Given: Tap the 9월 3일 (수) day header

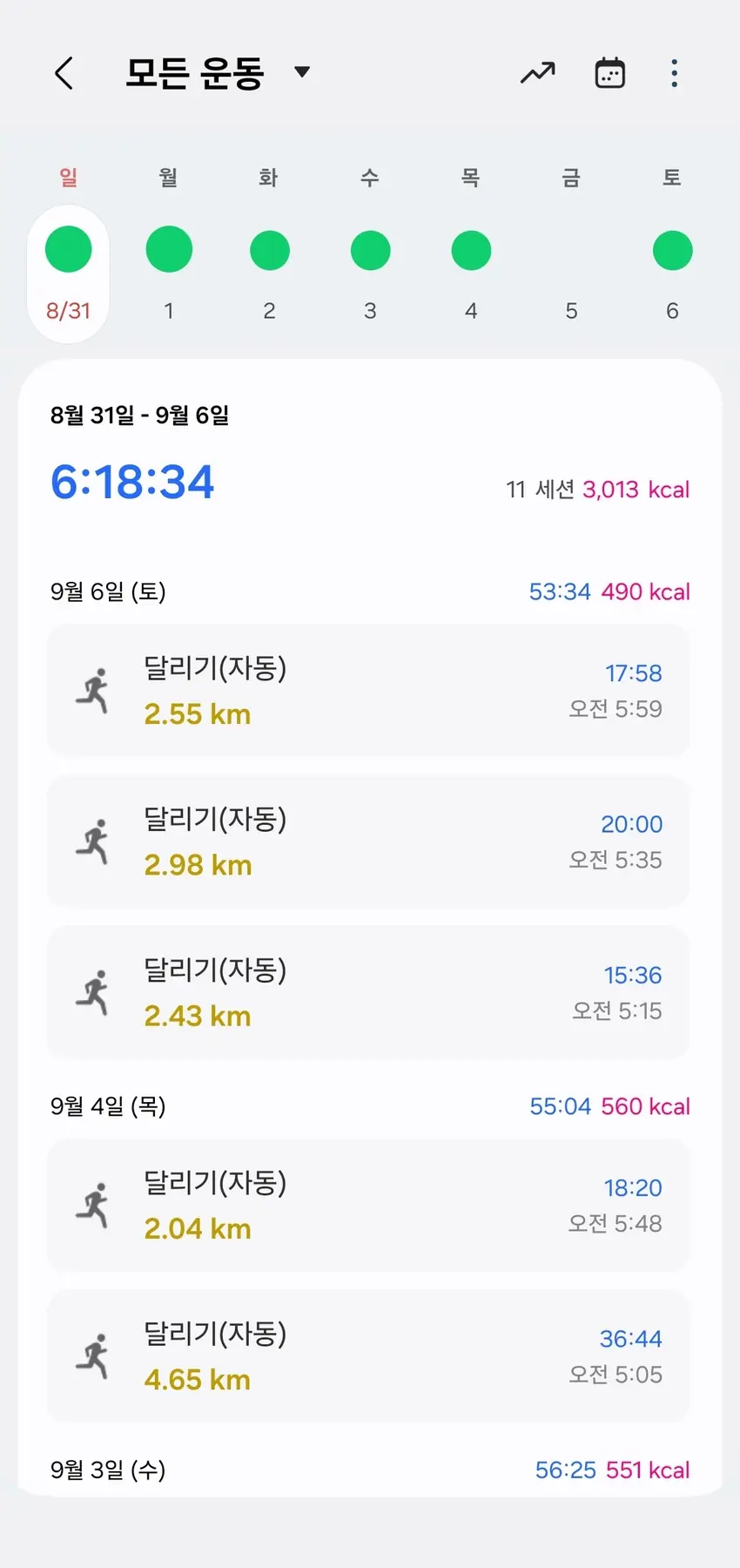Looking at the screenshot, I should pyautogui.click(x=108, y=1470).
